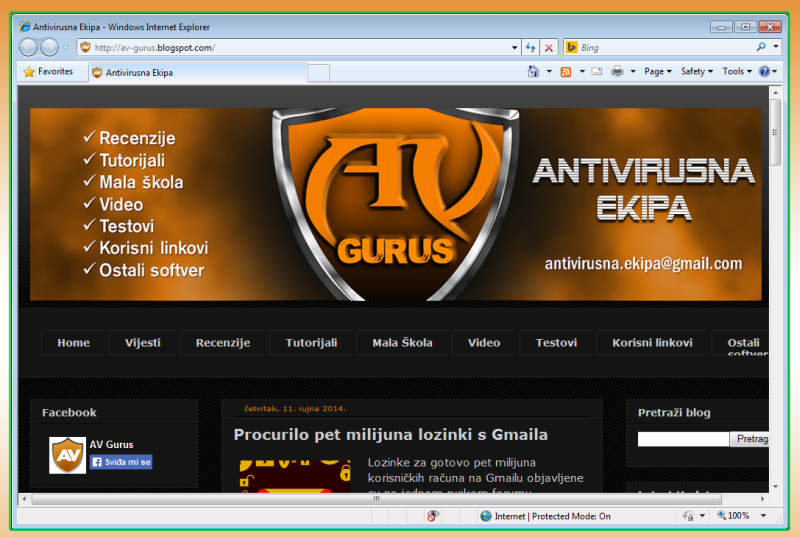The height and width of the screenshot is (537, 800).
Task: Click the horizontal scrollbar right arrow
Action: tap(763, 499)
